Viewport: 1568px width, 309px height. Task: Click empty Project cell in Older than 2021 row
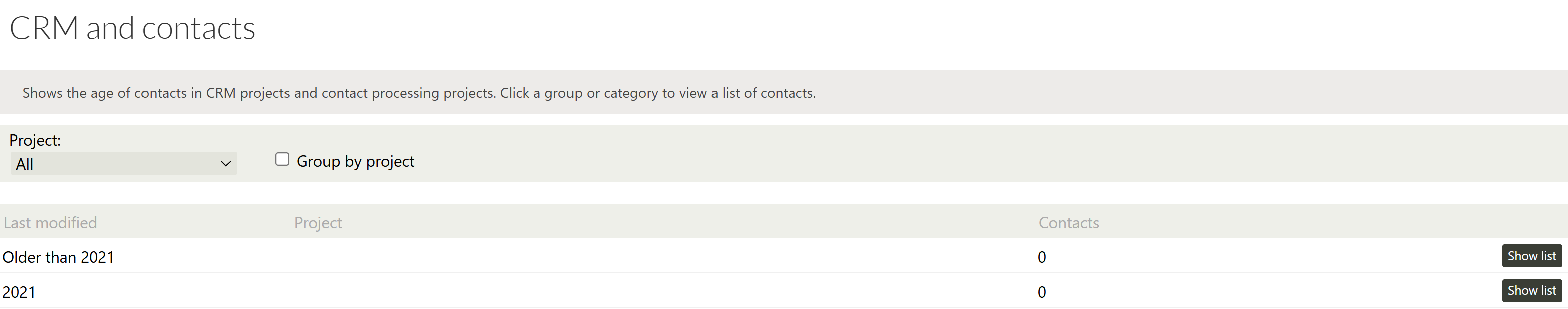coord(609,257)
